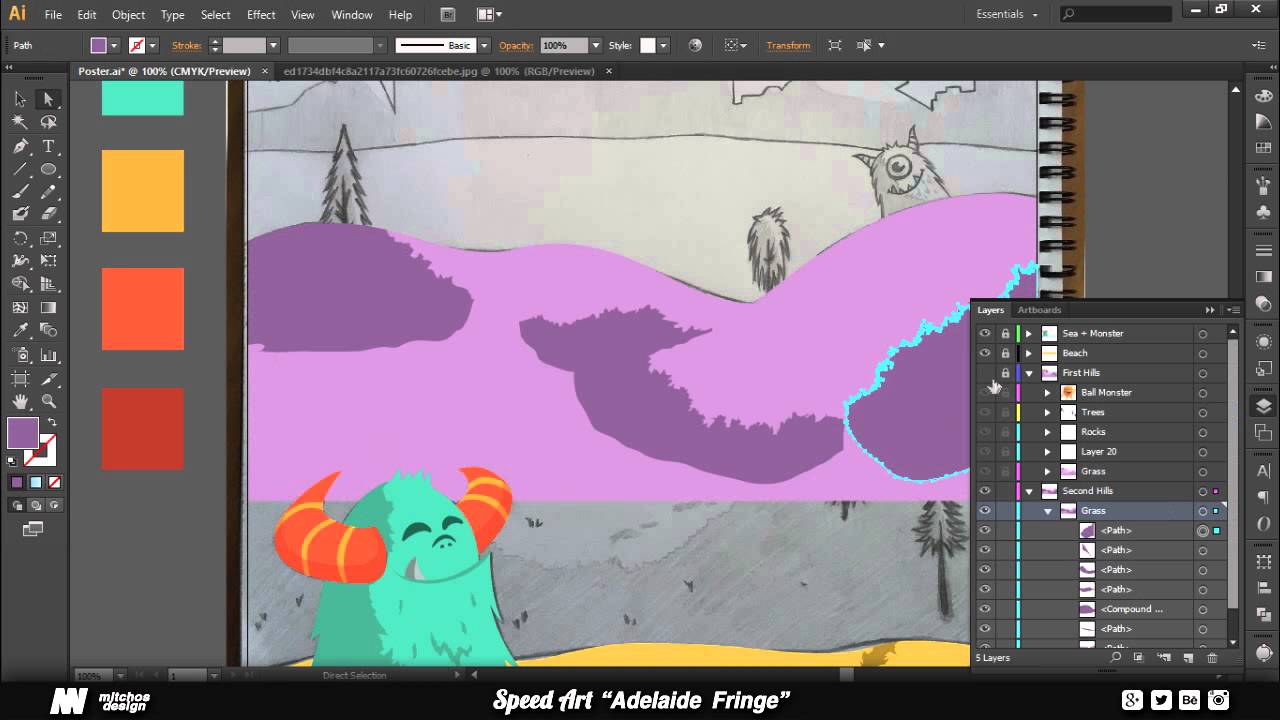Select the Hand tool

point(20,401)
